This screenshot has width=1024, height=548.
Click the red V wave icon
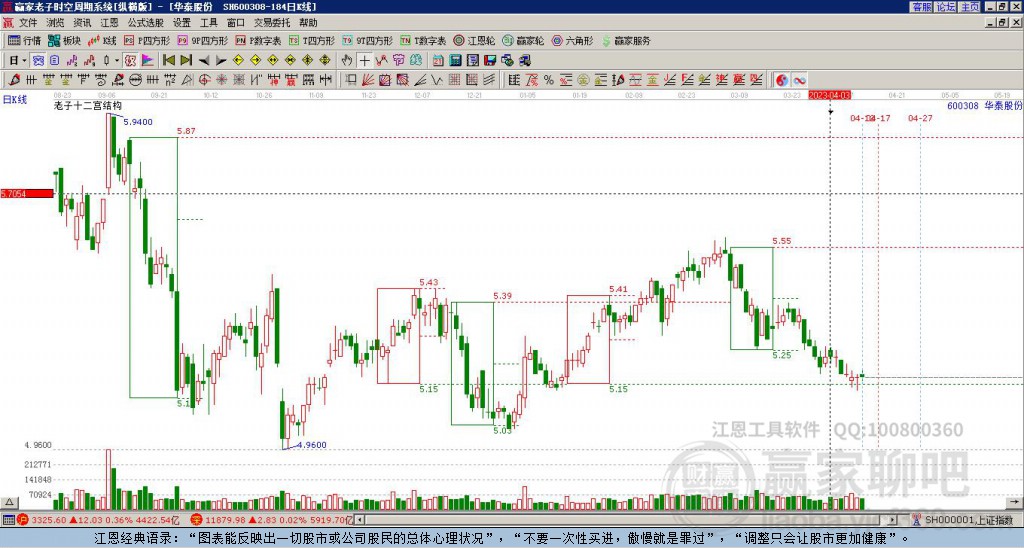pyautogui.click(x=381, y=61)
